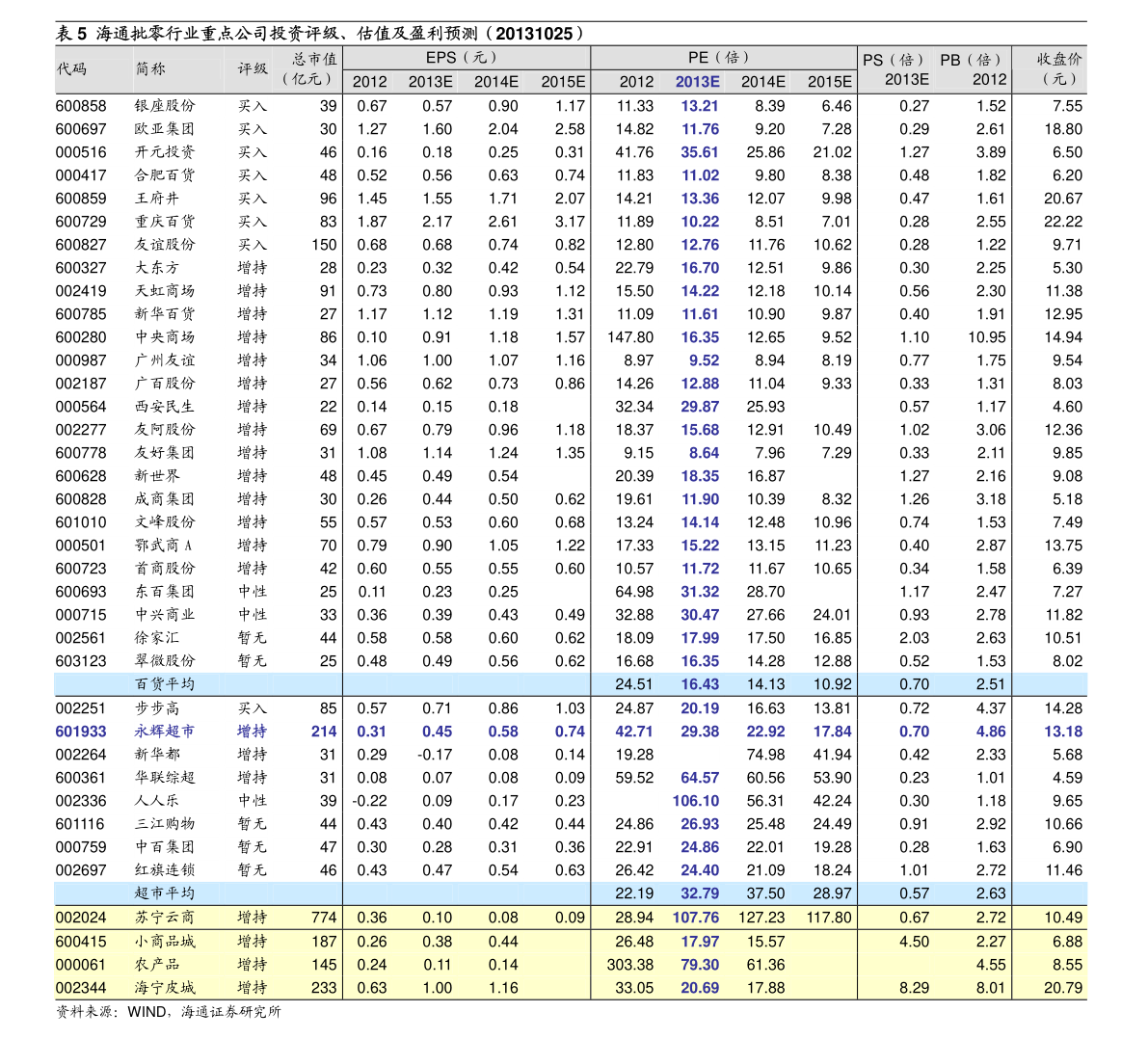
Task: Select company name 步步高
Action: point(157,708)
